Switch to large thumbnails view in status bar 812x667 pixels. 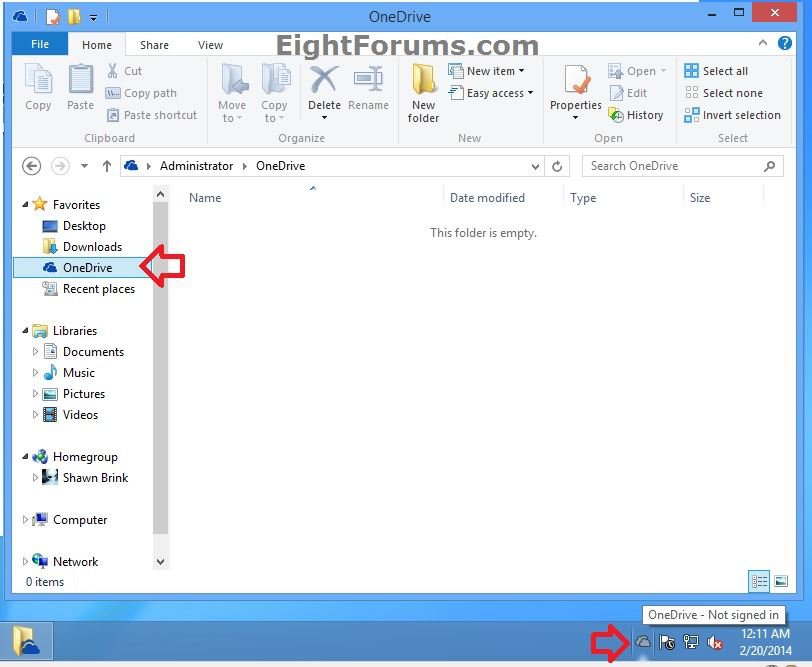coord(781,582)
